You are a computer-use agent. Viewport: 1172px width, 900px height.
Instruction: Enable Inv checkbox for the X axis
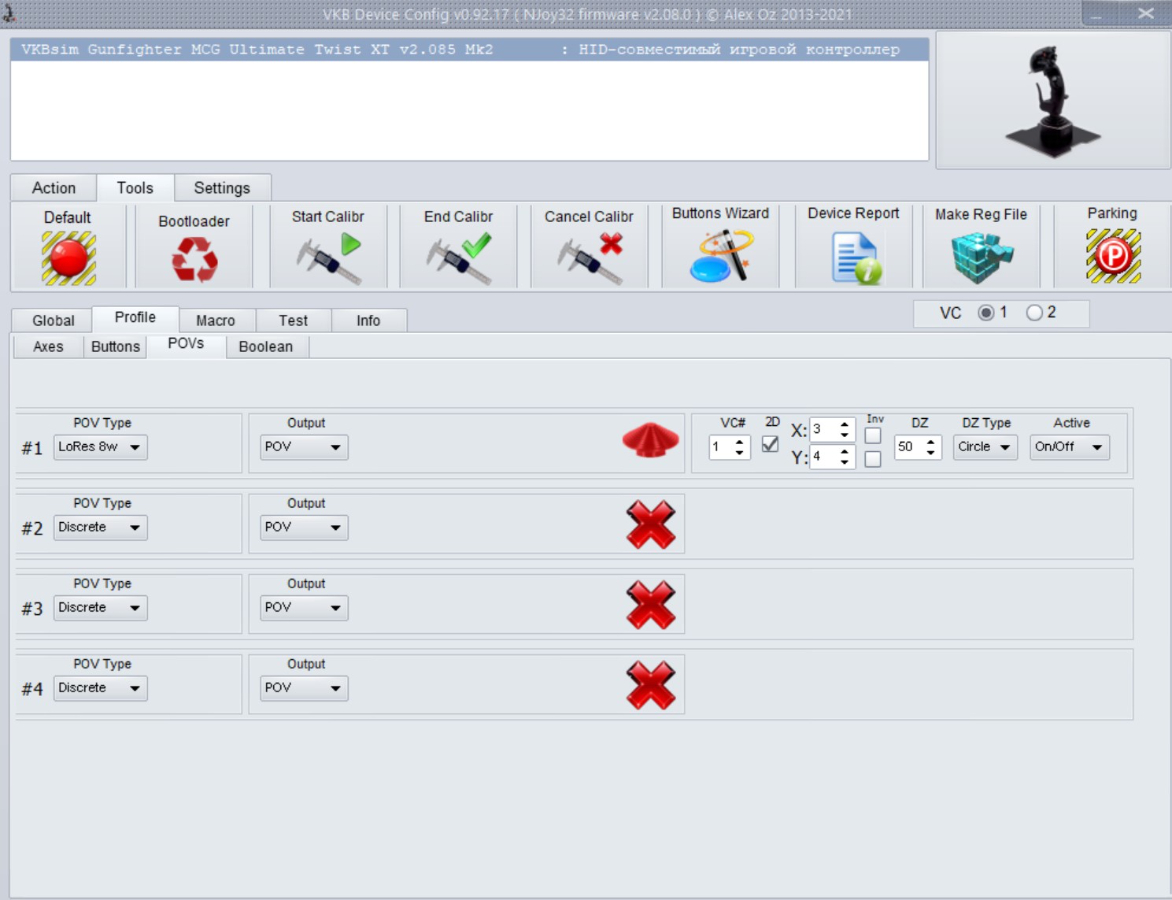coord(872,436)
